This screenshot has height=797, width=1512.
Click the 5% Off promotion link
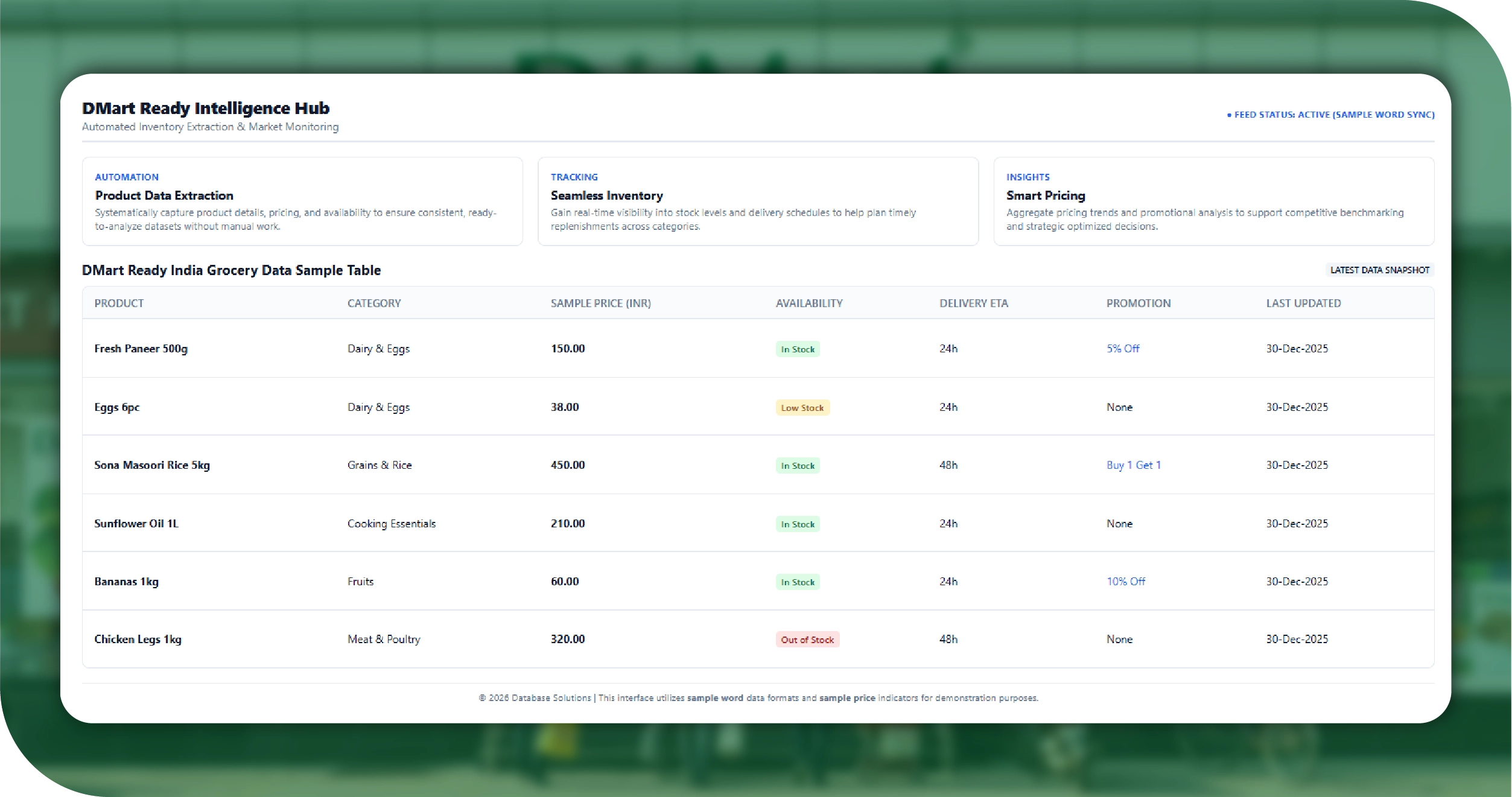(x=1122, y=349)
